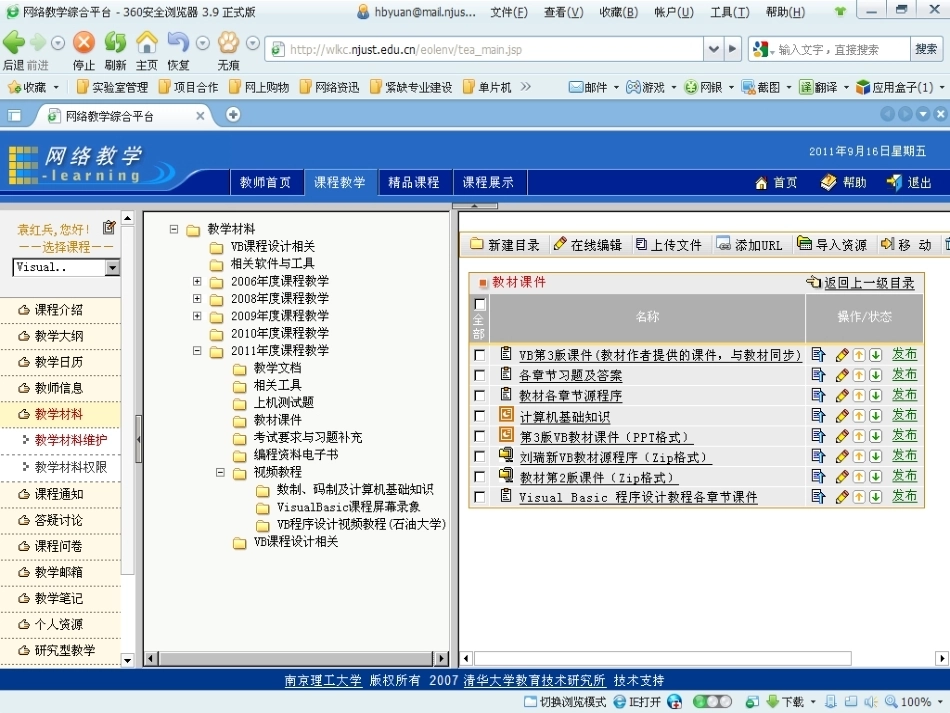Click the 搜索 search button
Viewport: 950px width, 713px height.
(x=926, y=49)
